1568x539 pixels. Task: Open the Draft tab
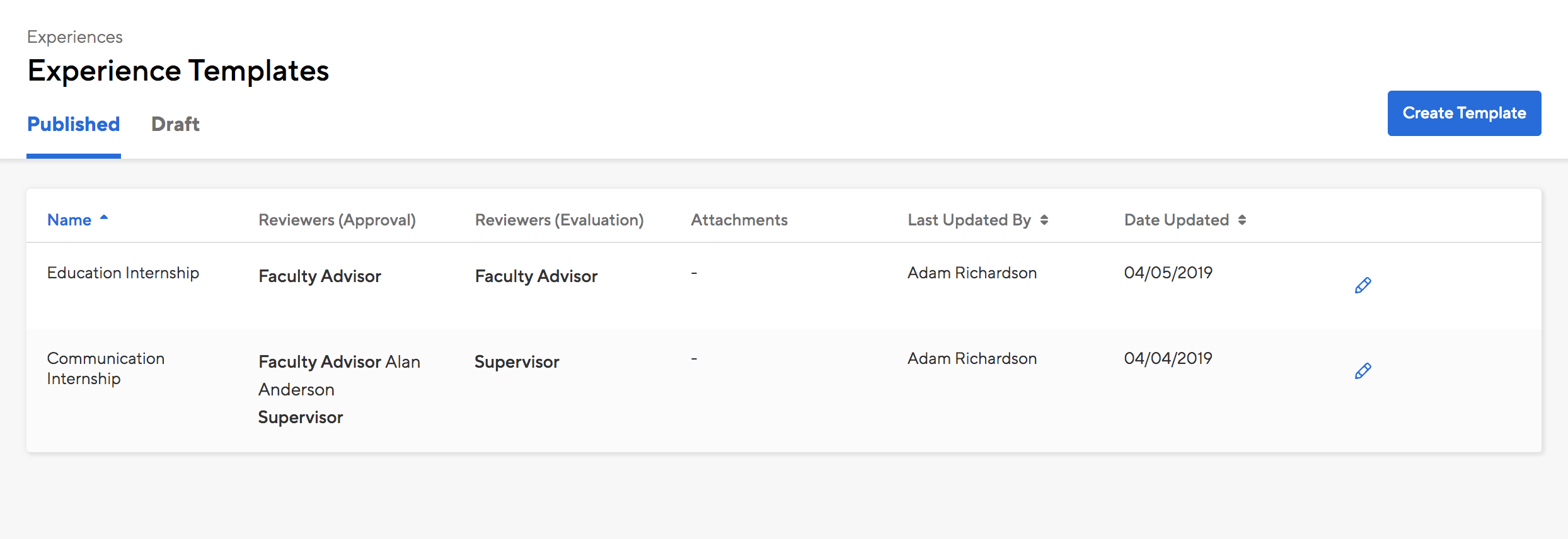coord(175,124)
